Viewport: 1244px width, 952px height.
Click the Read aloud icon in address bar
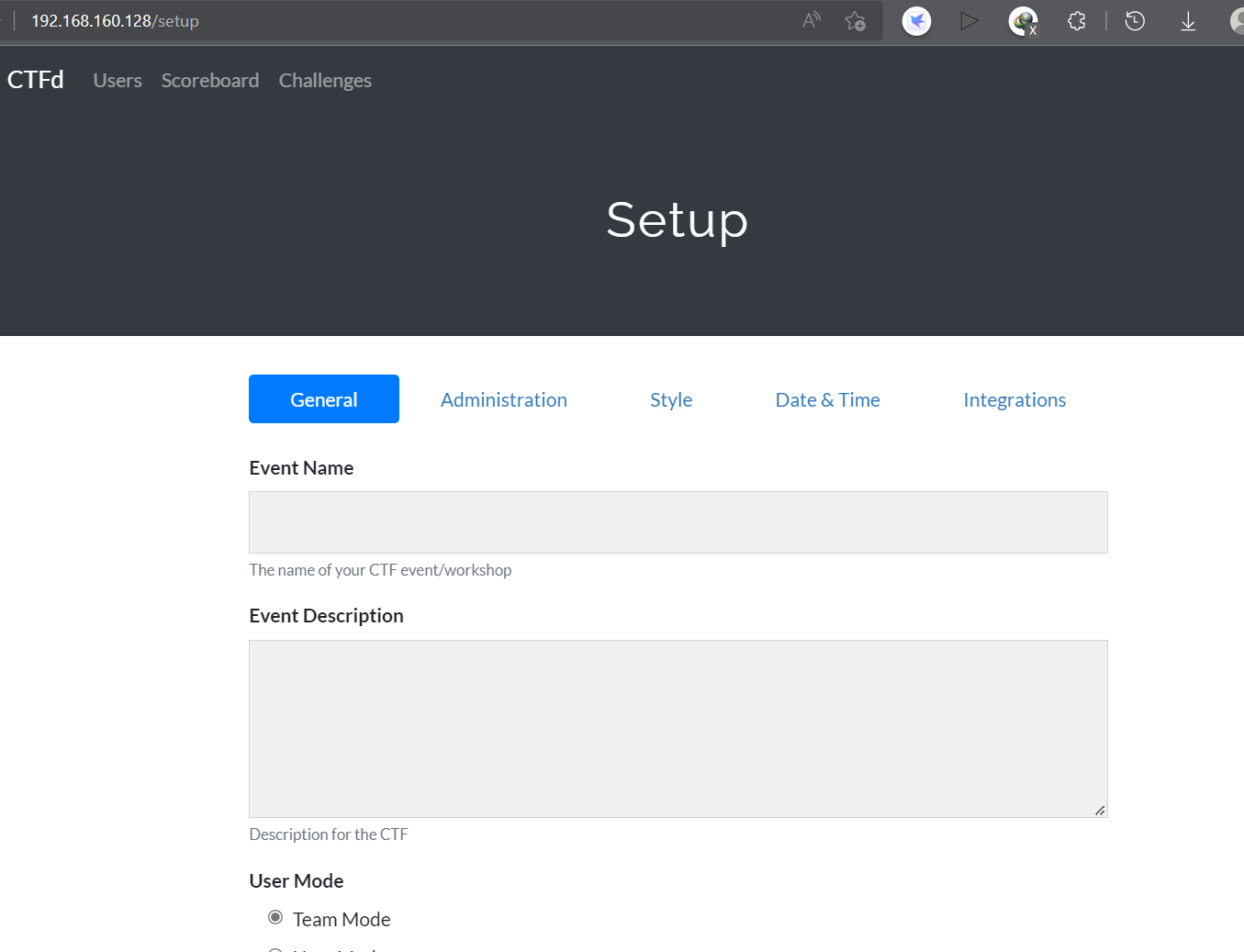811,20
